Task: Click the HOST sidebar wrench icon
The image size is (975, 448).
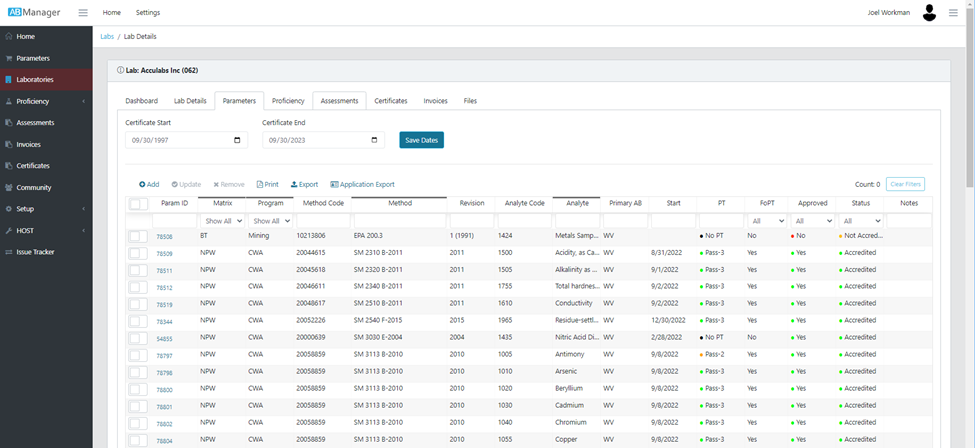Action: coord(9,231)
